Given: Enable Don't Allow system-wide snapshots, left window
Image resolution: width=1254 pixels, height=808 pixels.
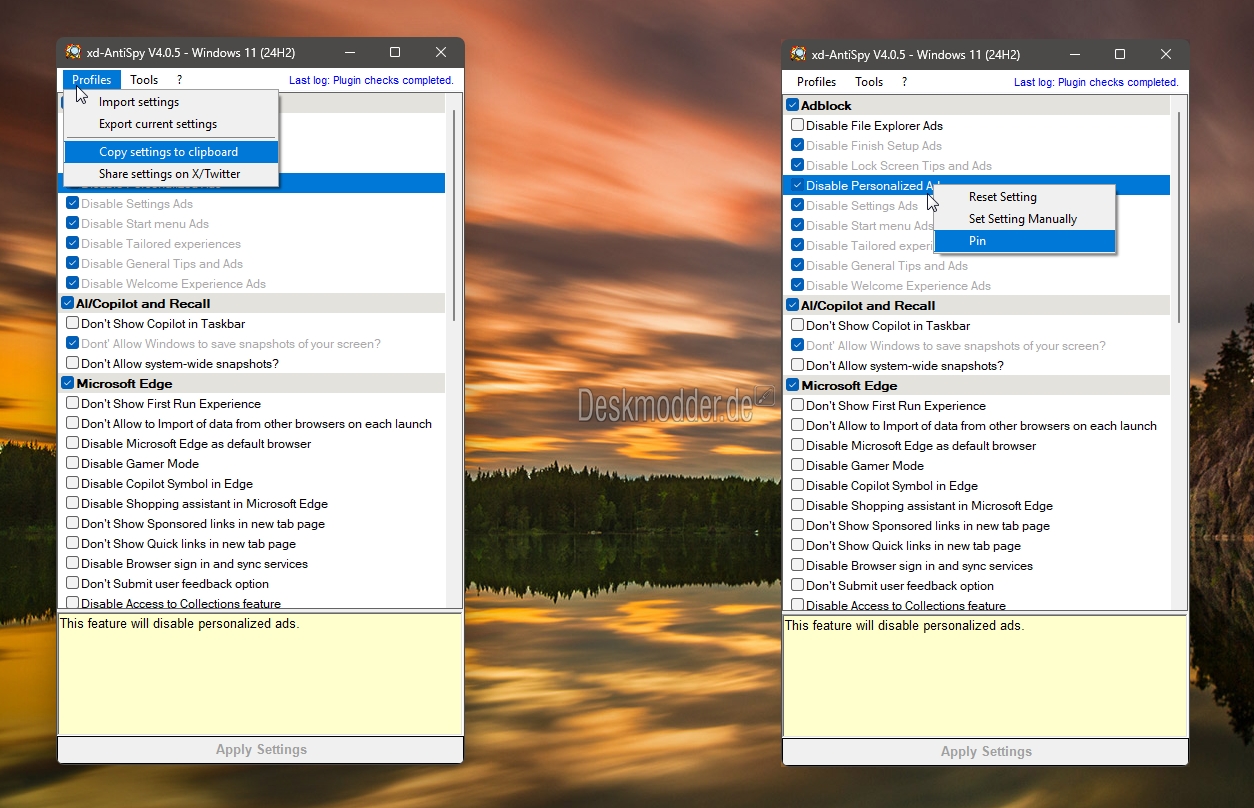Looking at the screenshot, I should (x=72, y=364).
